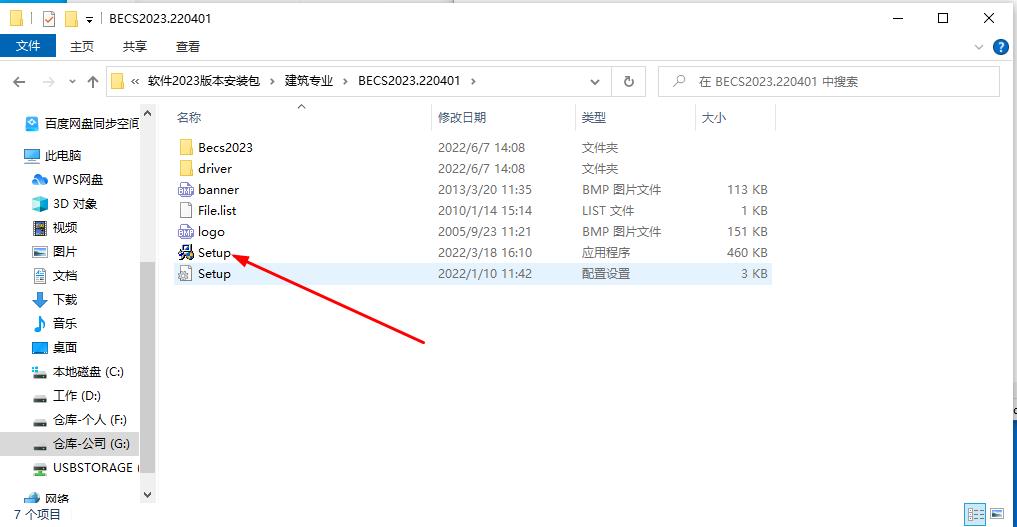
Task: Click the Setup application installer icon
Action: pos(186,253)
